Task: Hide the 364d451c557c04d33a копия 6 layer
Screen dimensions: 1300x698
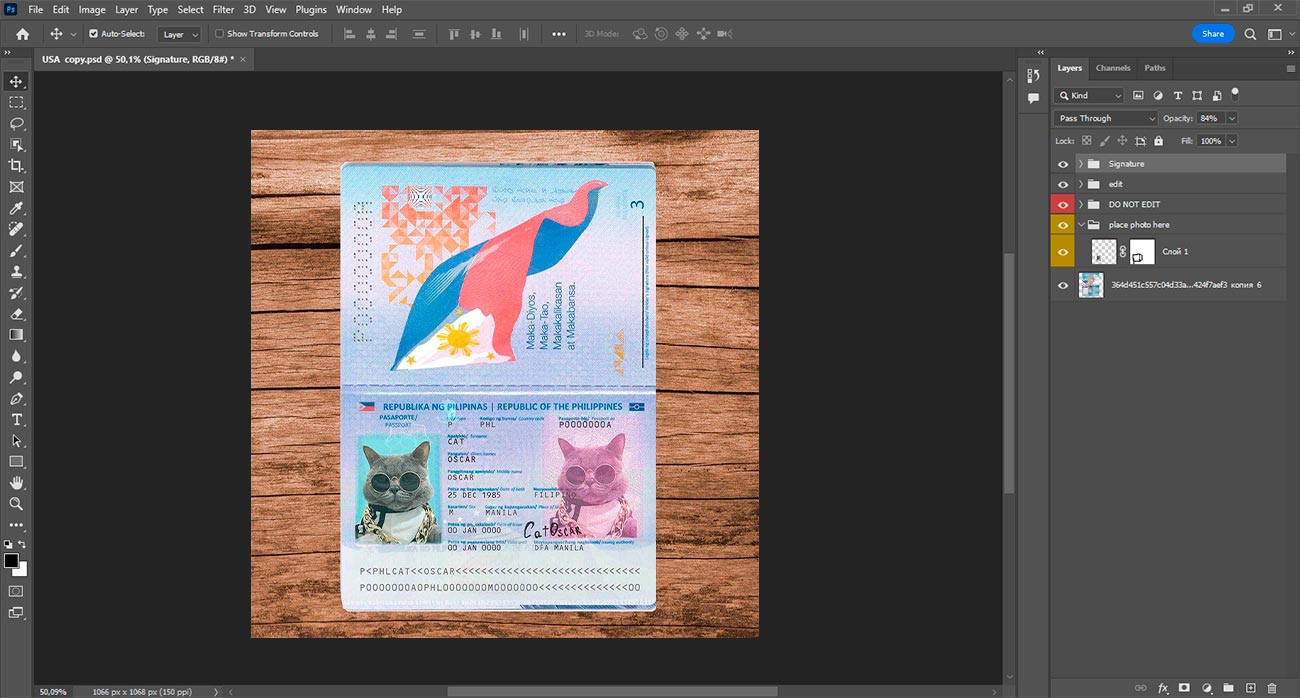Action: tap(1063, 285)
